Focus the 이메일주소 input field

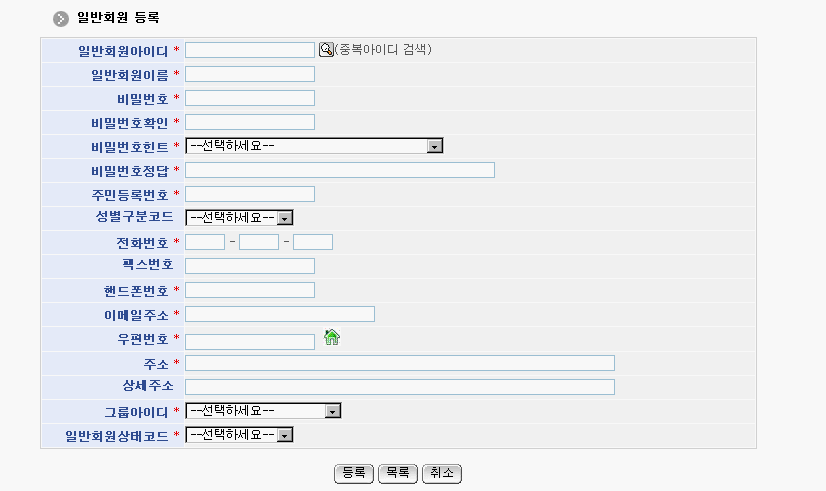pyautogui.click(x=280, y=314)
